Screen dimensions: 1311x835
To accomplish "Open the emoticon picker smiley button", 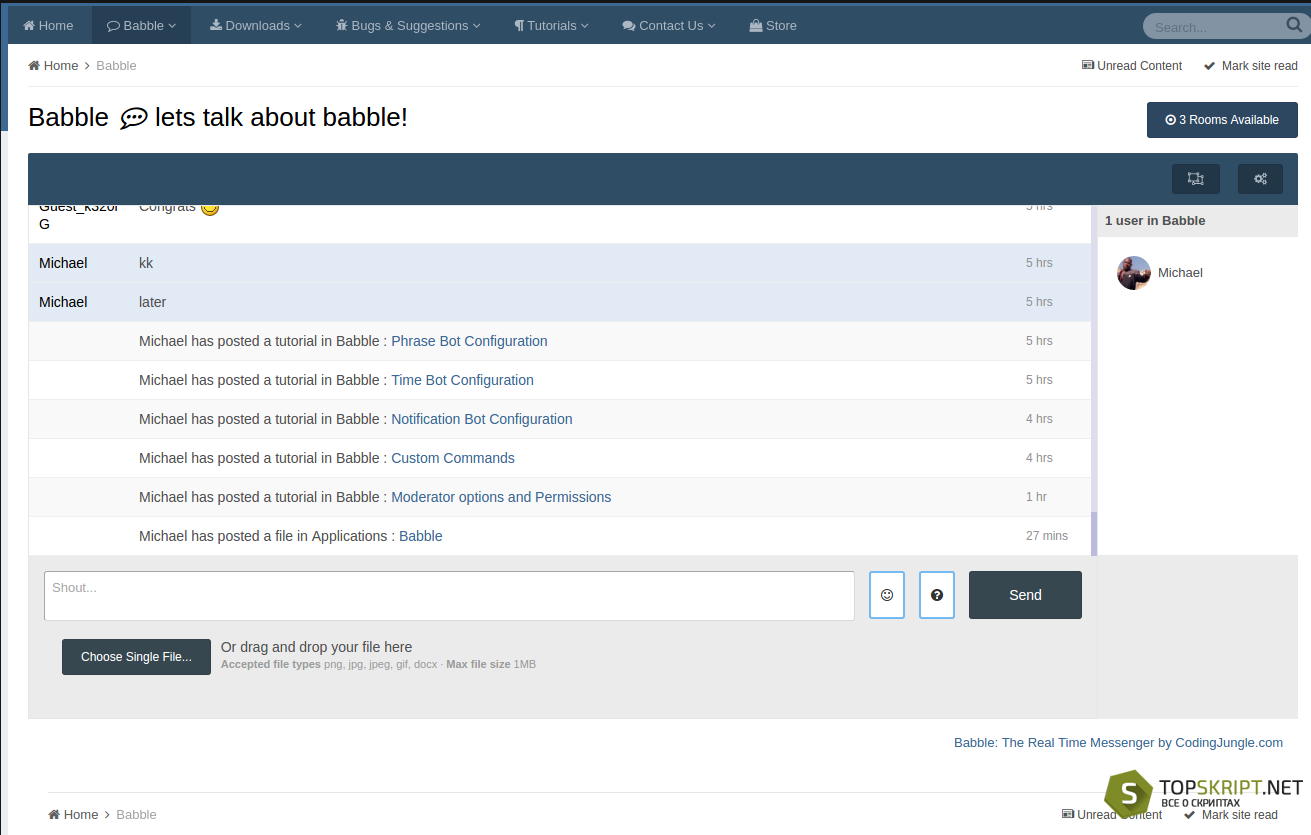I will [887, 595].
